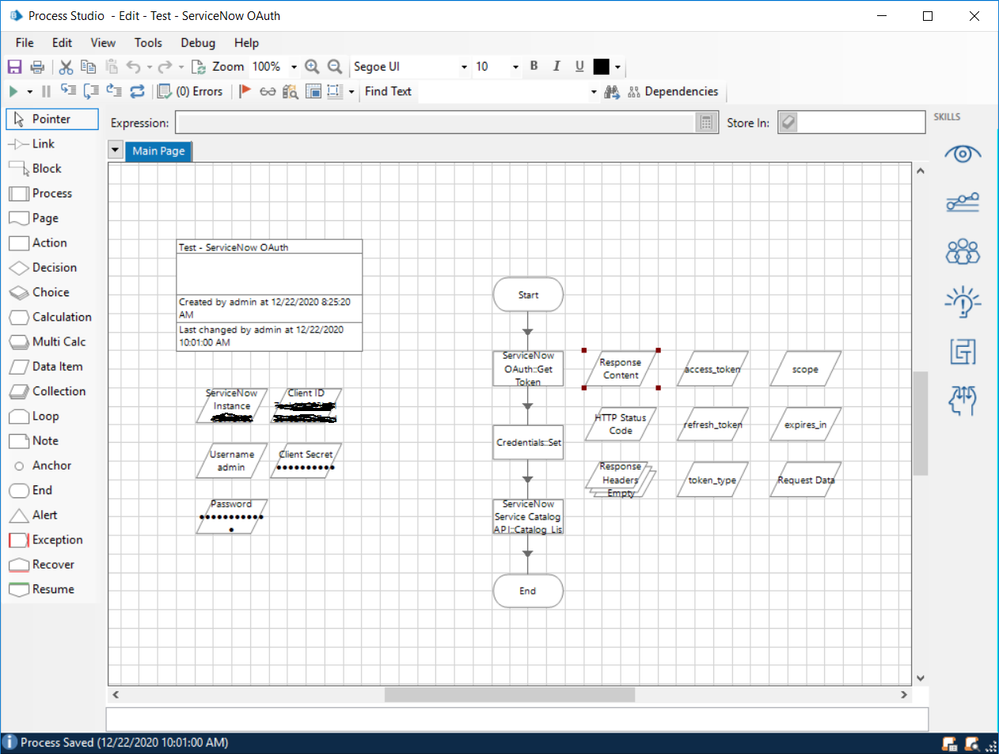The height and width of the screenshot is (754, 999).
Task: Open the font size dropdown
Action: point(516,67)
